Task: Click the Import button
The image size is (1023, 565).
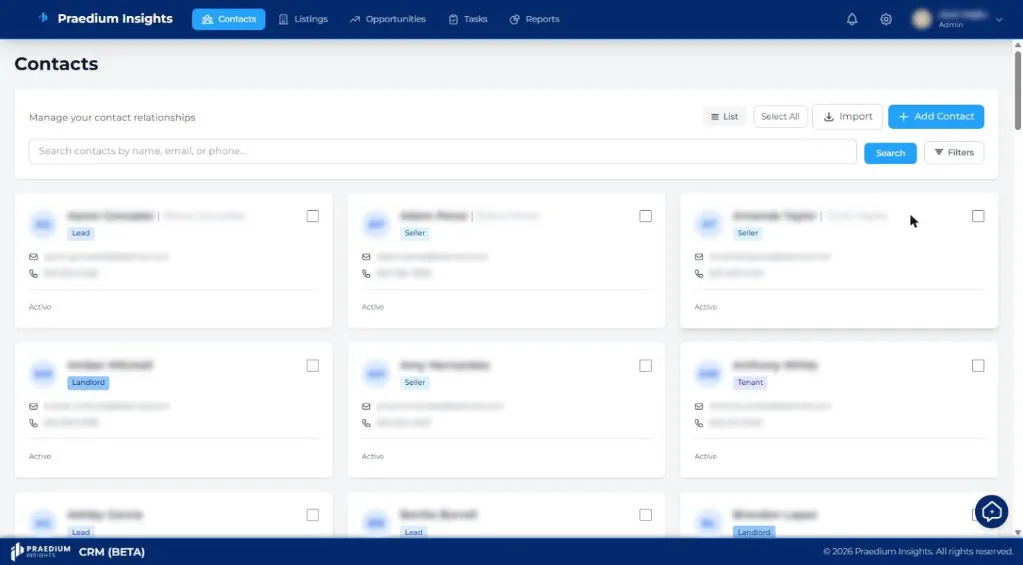Action: [847, 117]
